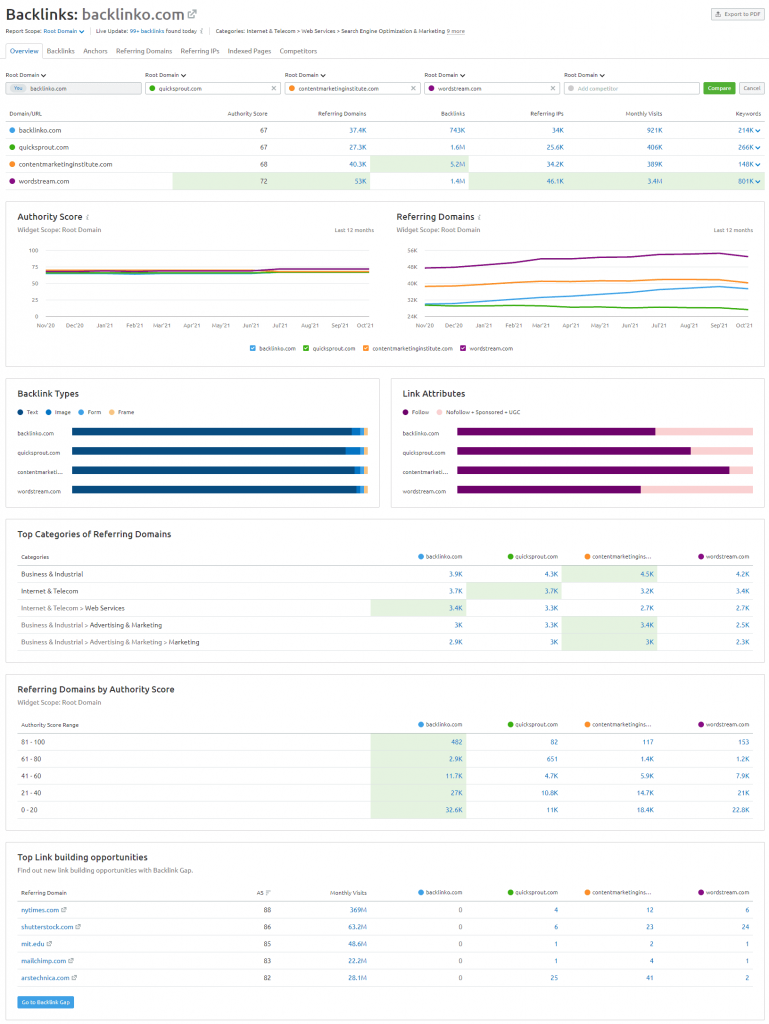The width and height of the screenshot is (769, 1024).
Task: Expand quicksprout.com 266K keywords chevron
Action: tap(758, 148)
